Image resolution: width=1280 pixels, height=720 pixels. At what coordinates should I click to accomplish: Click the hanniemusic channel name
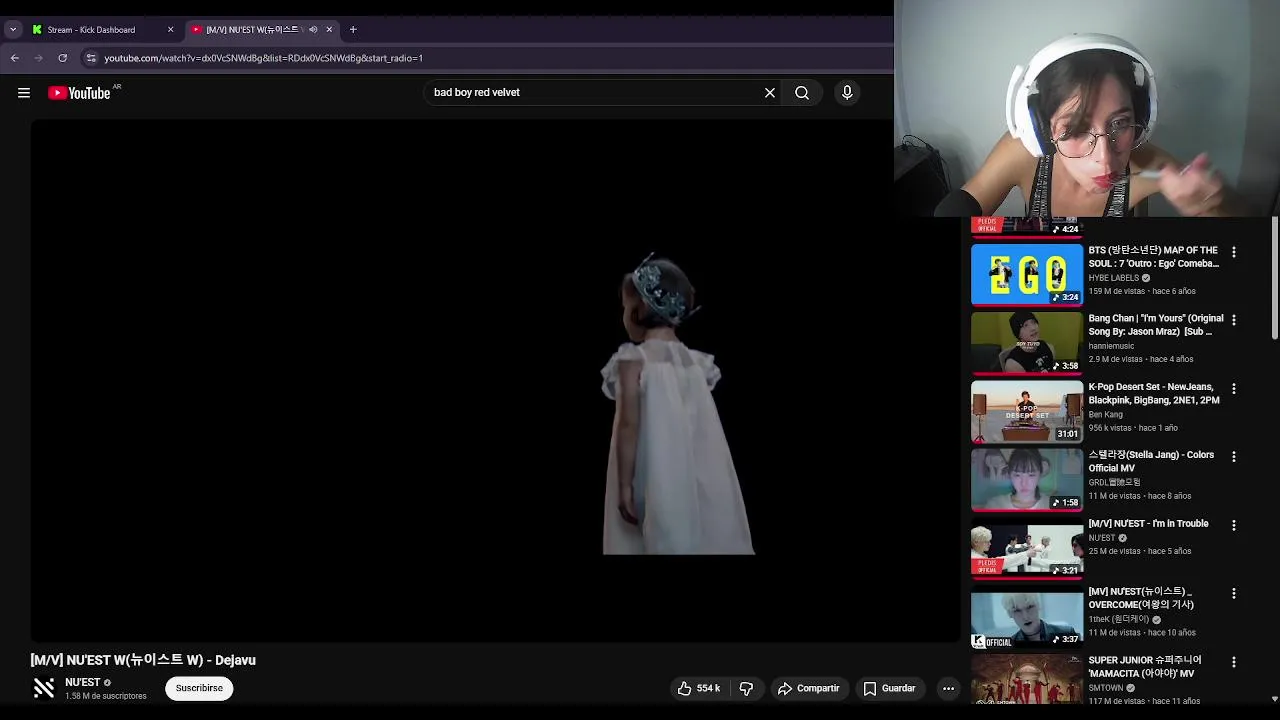[x=1111, y=346]
